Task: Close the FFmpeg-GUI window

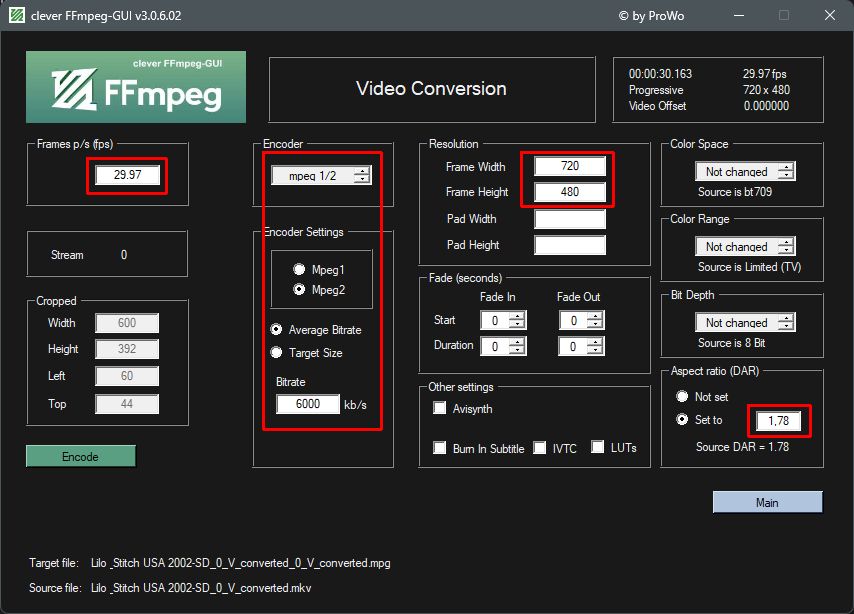Action: (x=829, y=15)
